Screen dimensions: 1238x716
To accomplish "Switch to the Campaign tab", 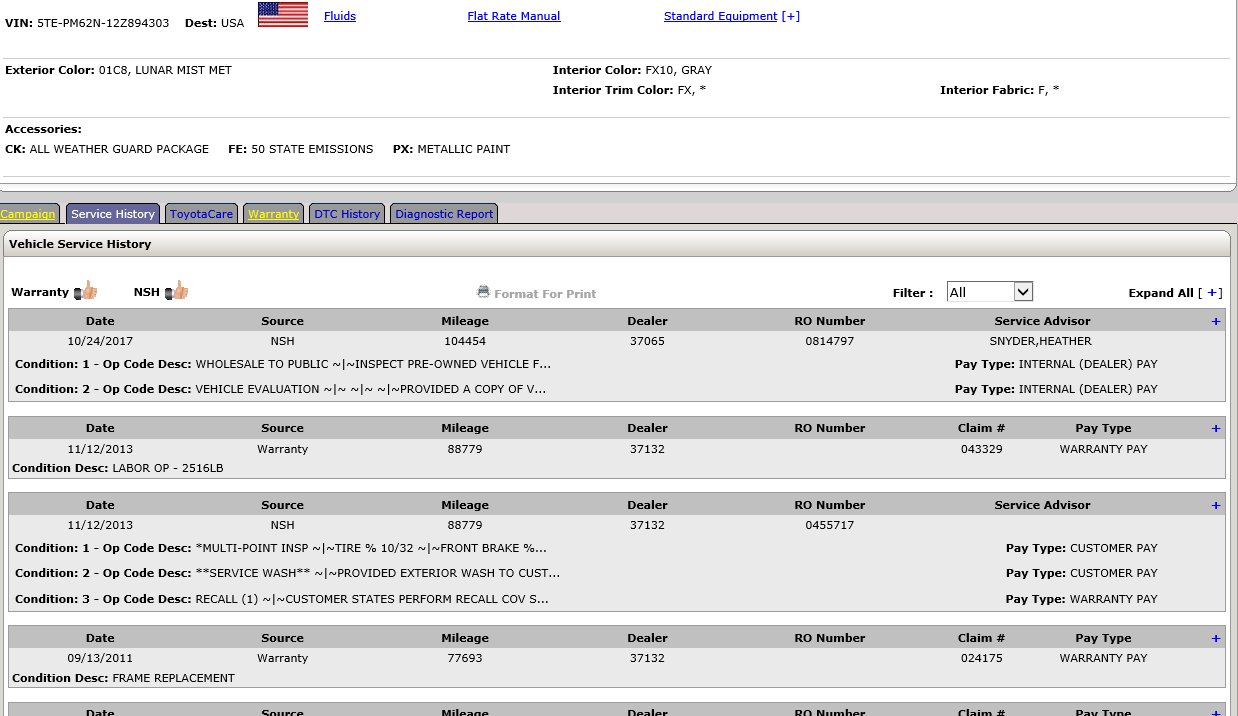I will coord(28,214).
